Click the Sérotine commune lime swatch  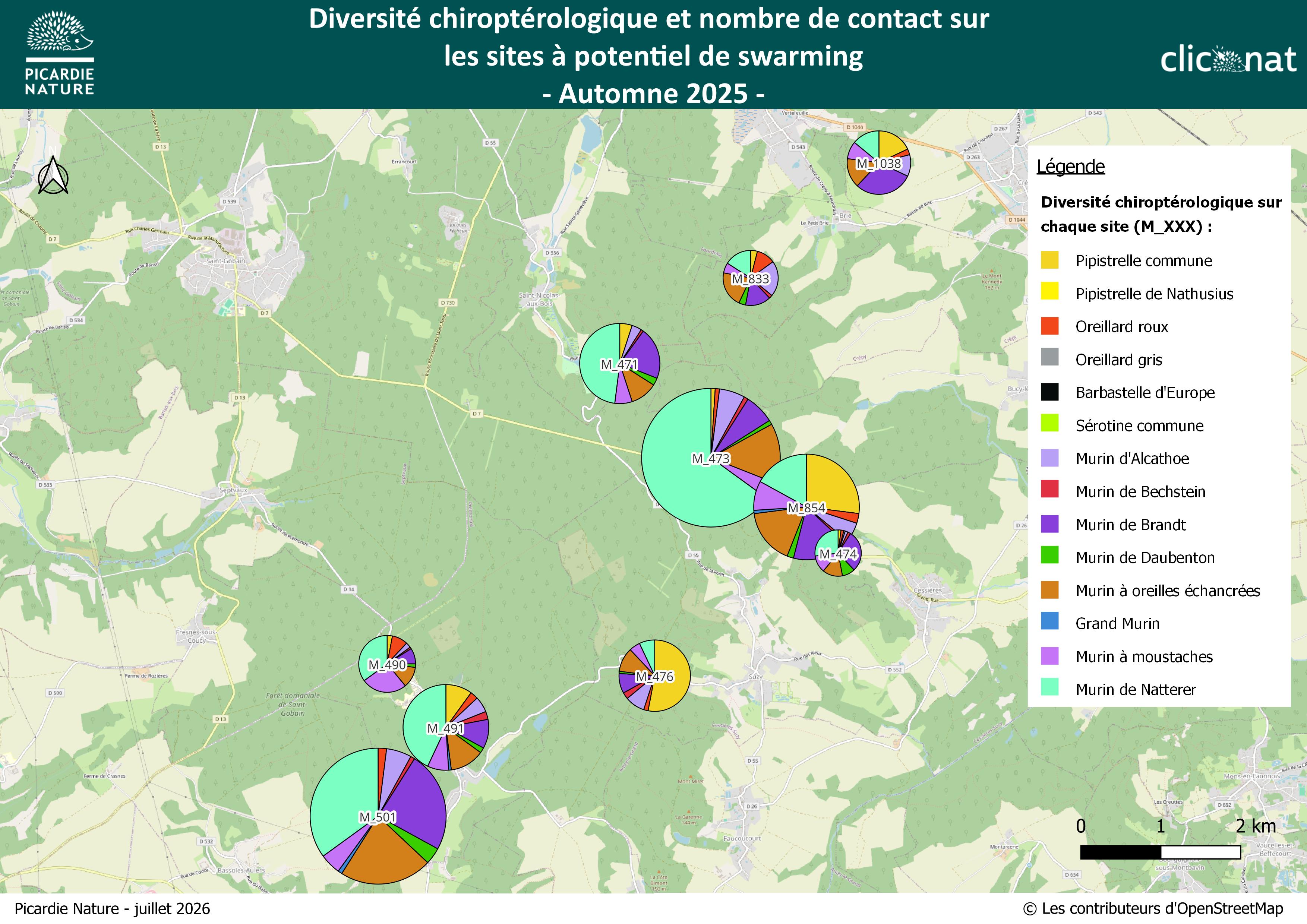(1050, 423)
